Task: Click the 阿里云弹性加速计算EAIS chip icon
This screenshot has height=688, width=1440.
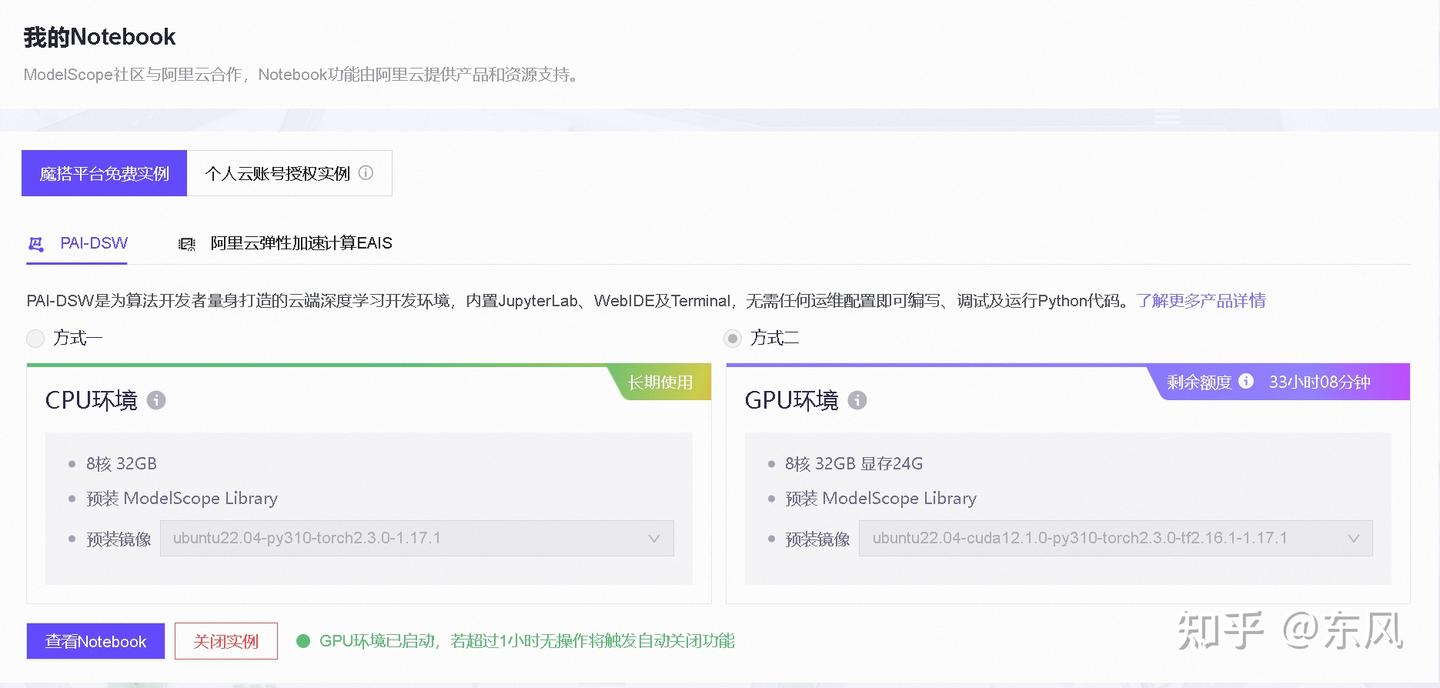Action: 187,243
